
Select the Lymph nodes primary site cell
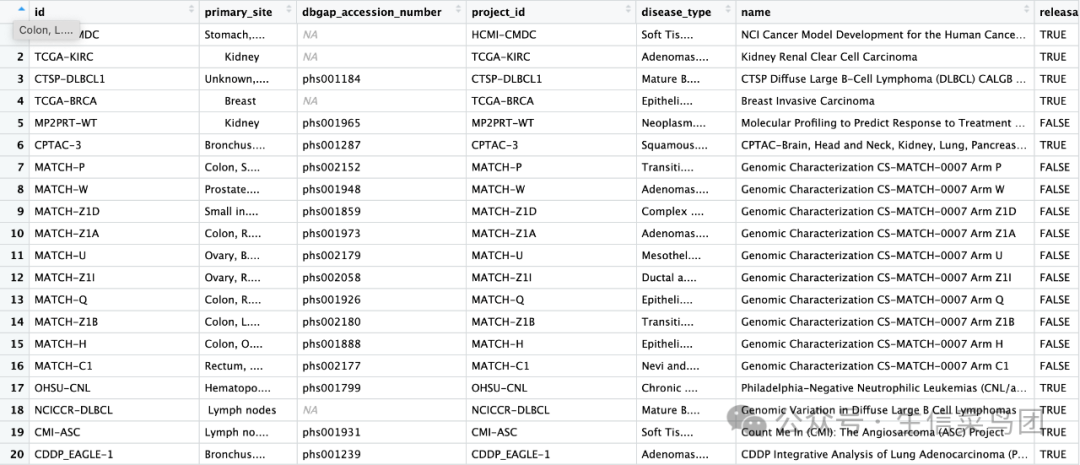[x=242, y=410]
